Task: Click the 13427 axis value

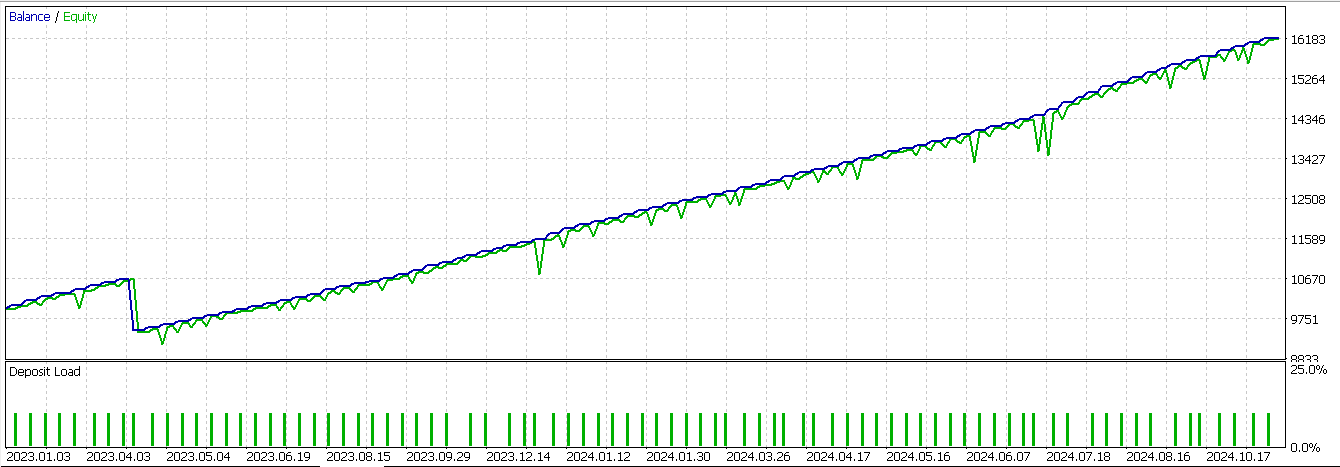Action: click(x=1306, y=160)
